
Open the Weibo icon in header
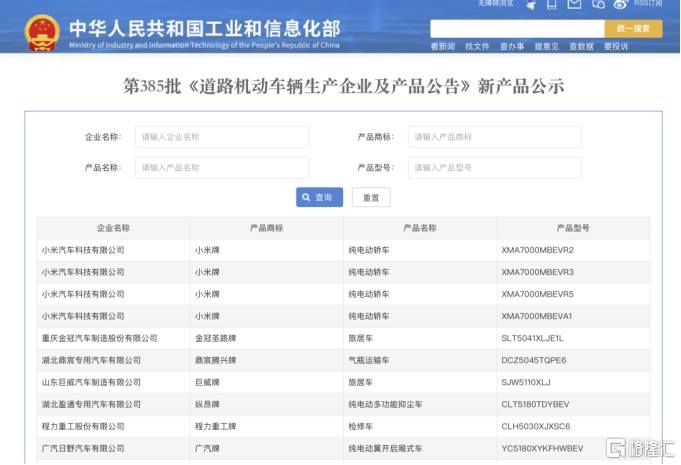(620, 5)
